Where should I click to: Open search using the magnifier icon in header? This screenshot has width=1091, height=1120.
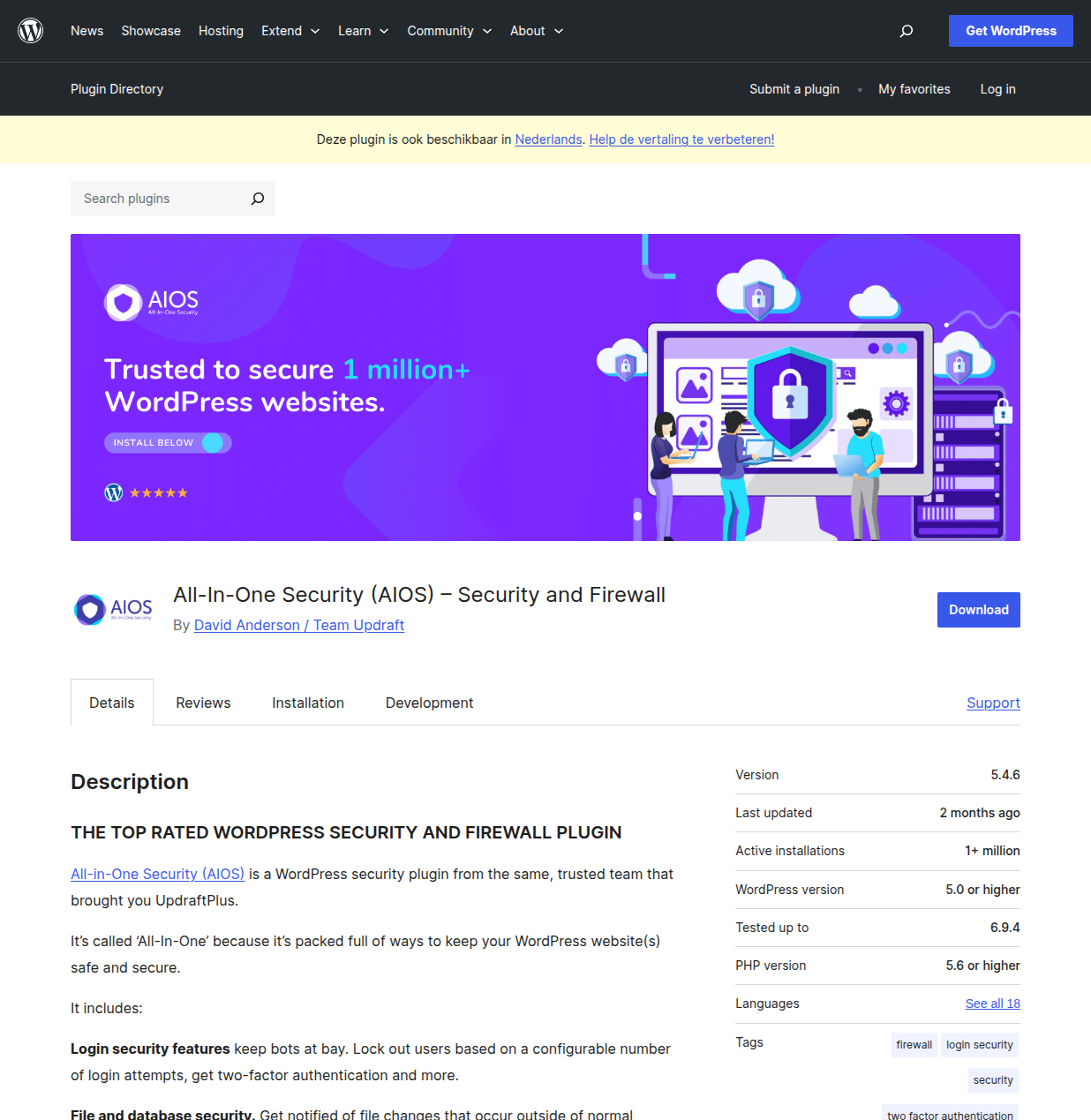[x=906, y=30]
